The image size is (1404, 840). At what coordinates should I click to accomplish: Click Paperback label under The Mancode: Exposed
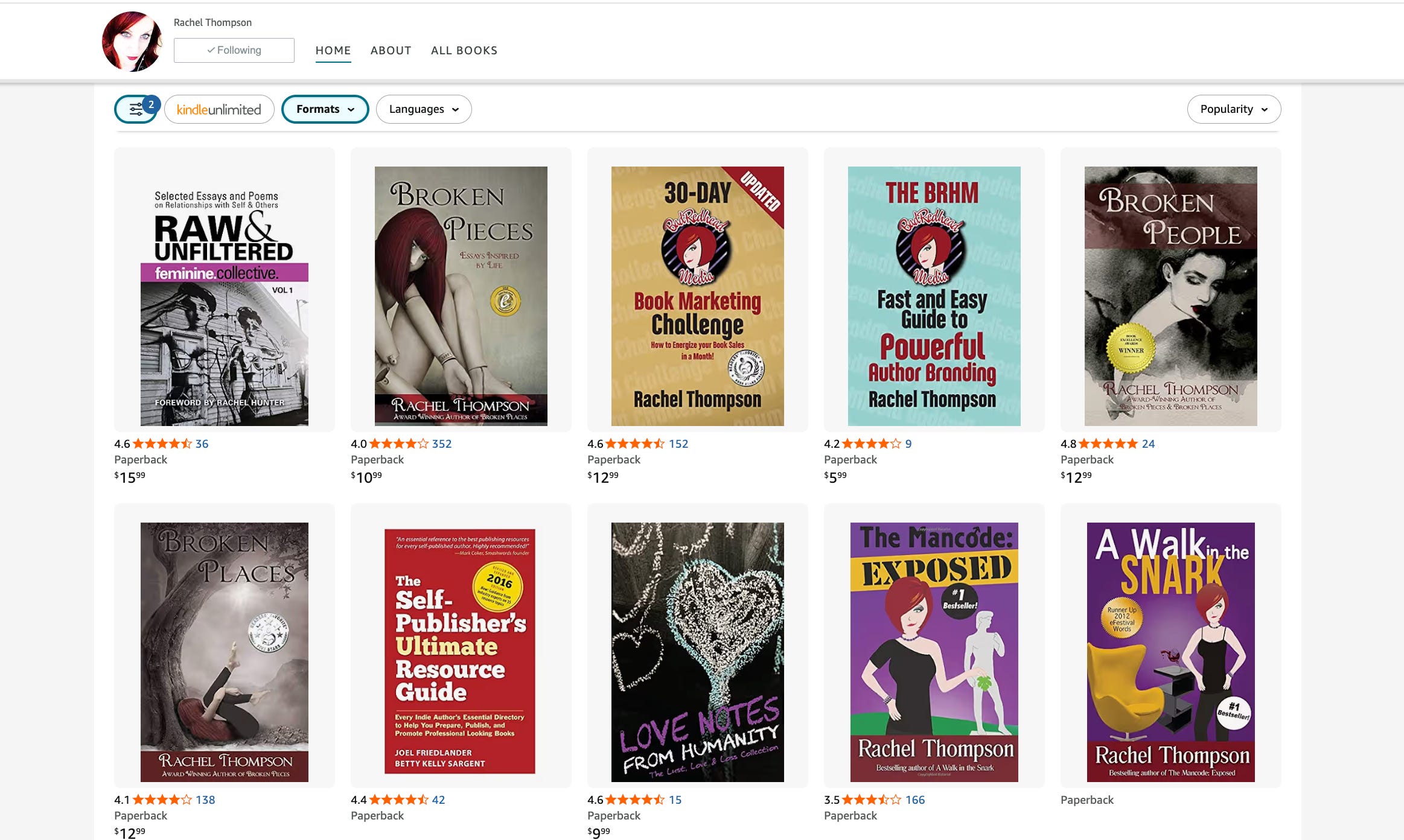point(850,815)
